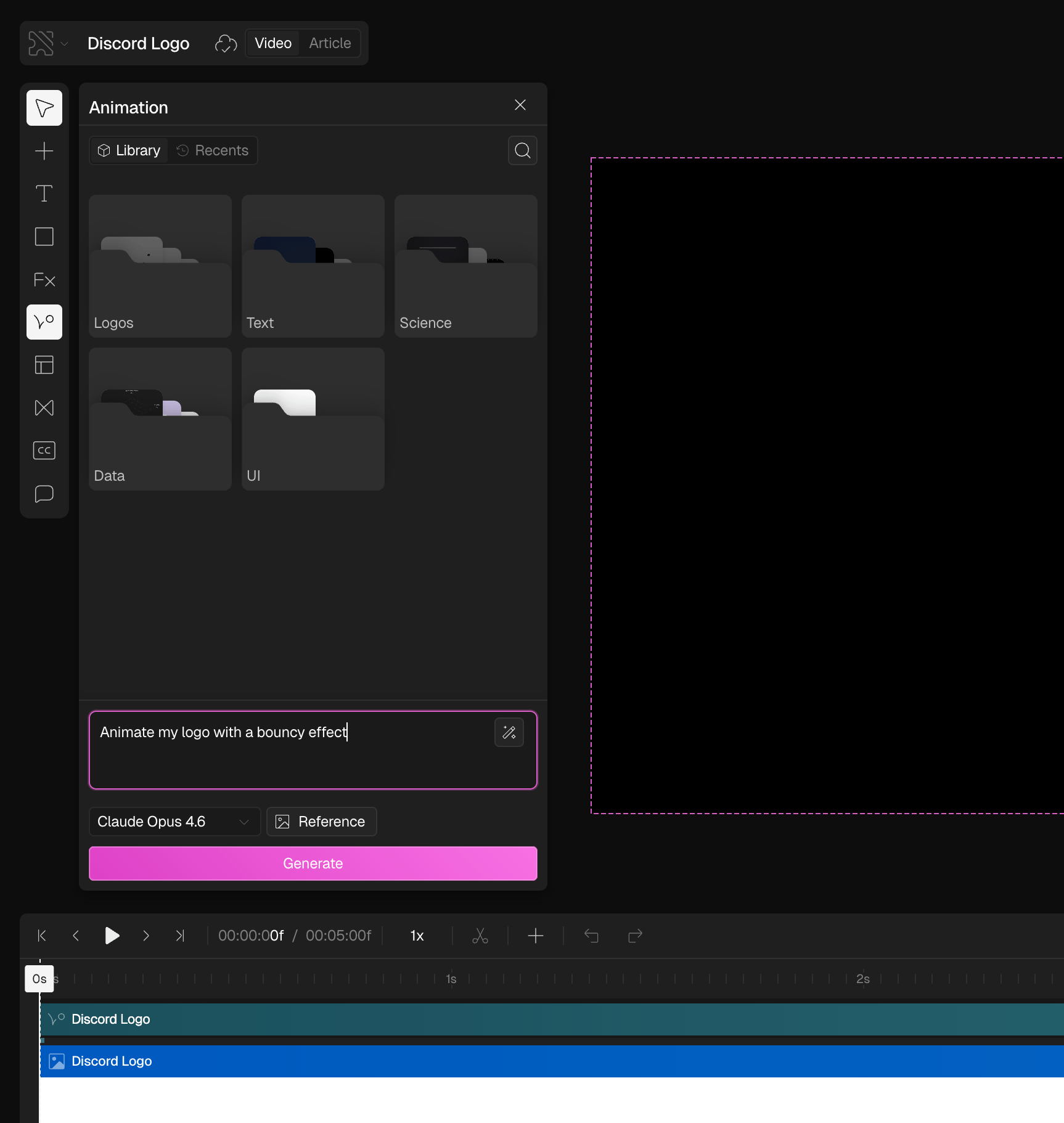
Task: Select the pointer selection tool
Action: pos(44,108)
